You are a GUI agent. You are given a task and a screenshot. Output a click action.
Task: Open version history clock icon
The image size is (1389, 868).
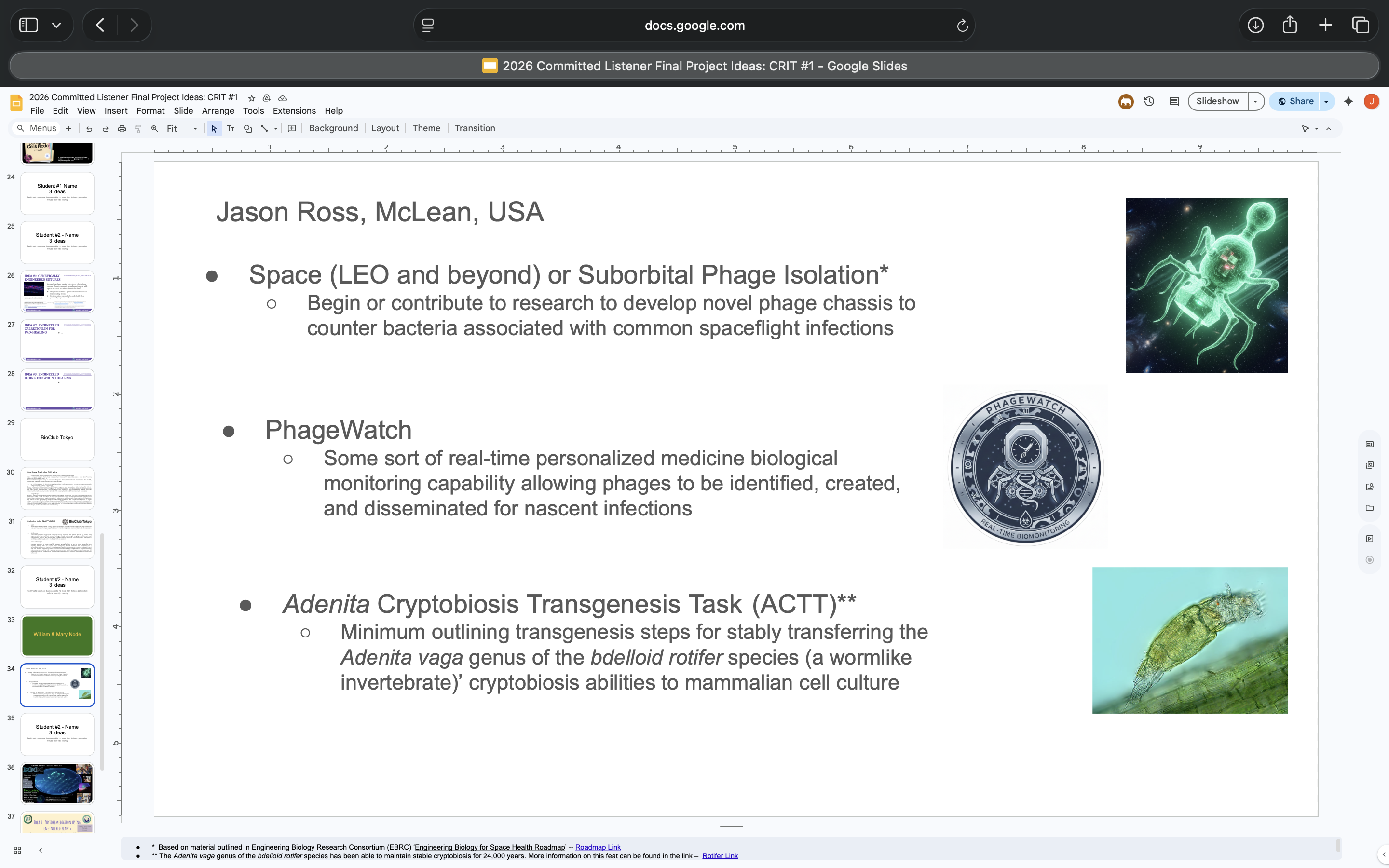pos(1149,102)
